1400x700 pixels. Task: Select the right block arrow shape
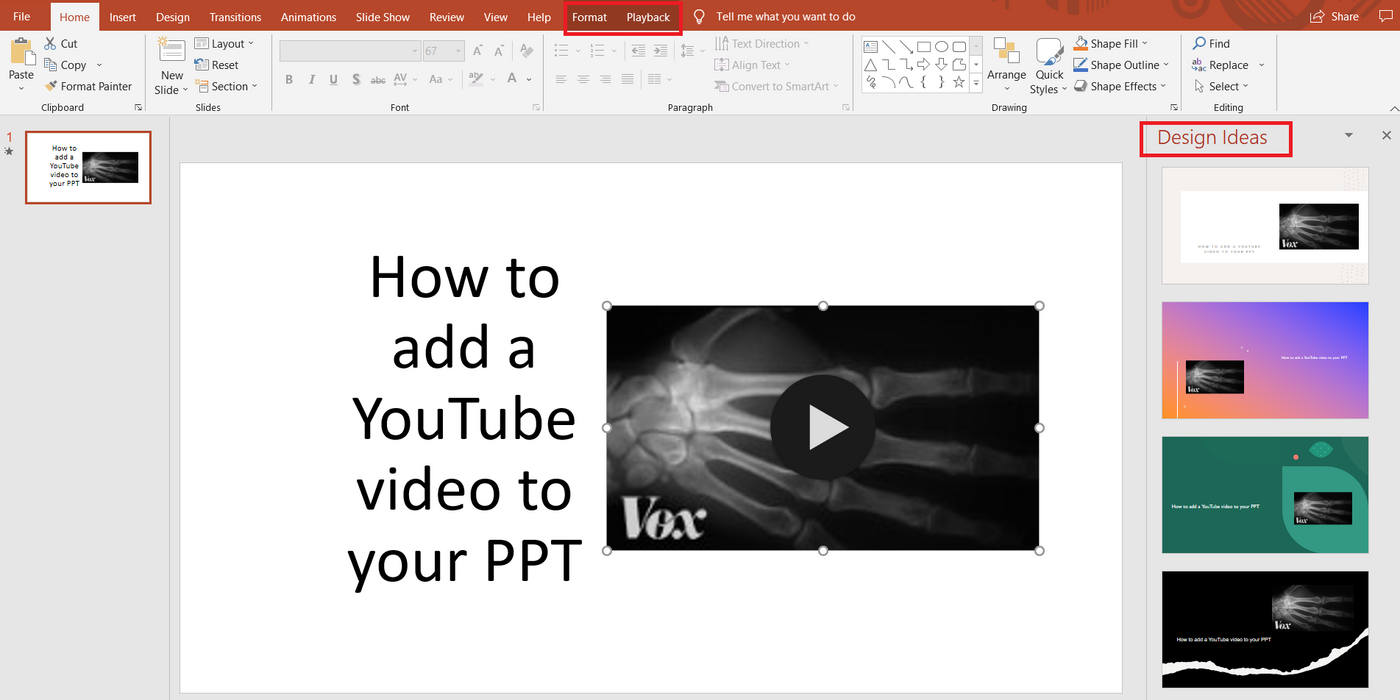tap(924, 65)
